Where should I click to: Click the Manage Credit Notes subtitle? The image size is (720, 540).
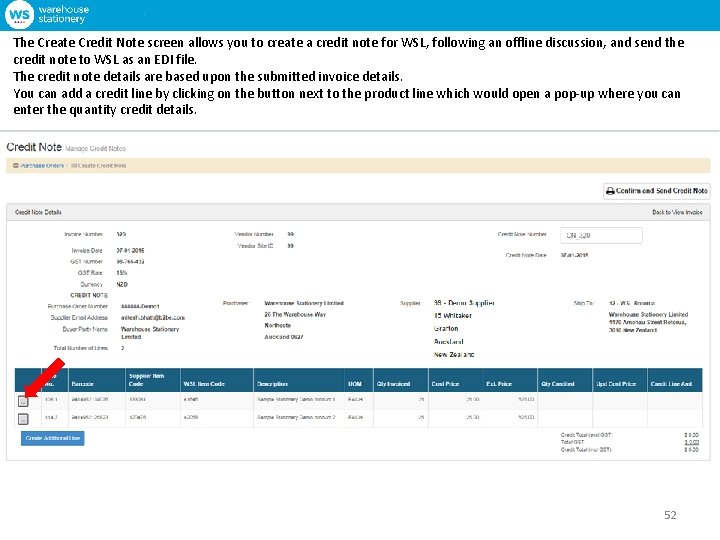[x=95, y=149]
